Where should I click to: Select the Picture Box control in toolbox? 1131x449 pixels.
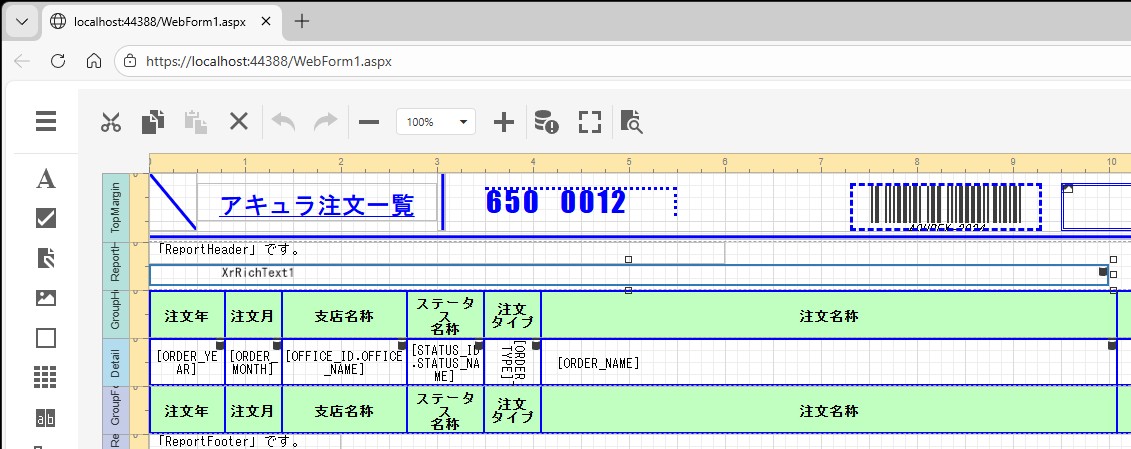[x=46, y=297]
